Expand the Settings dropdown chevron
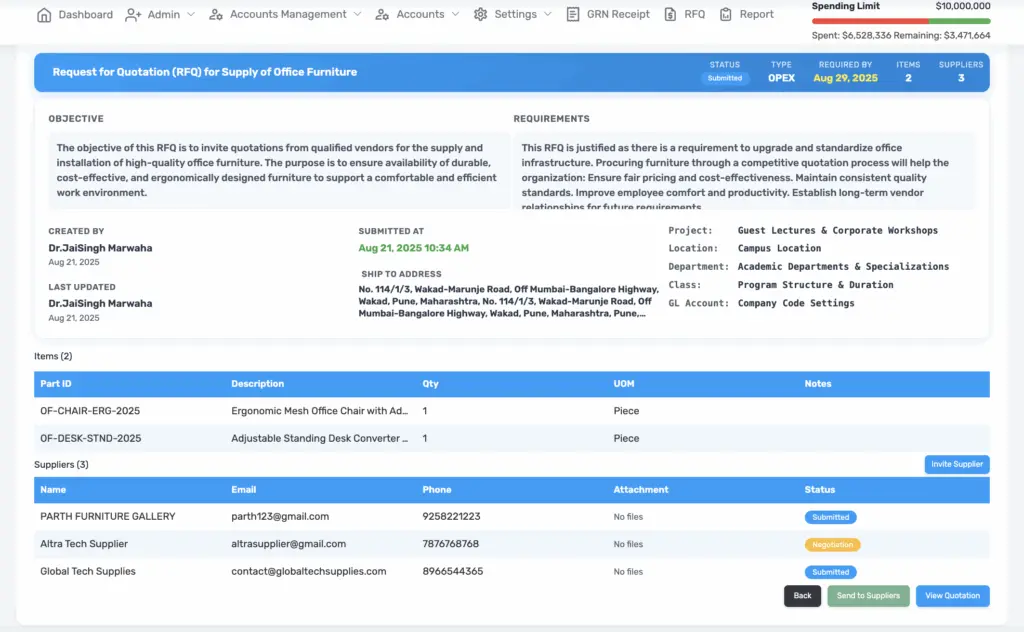 [x=547, y=15]
